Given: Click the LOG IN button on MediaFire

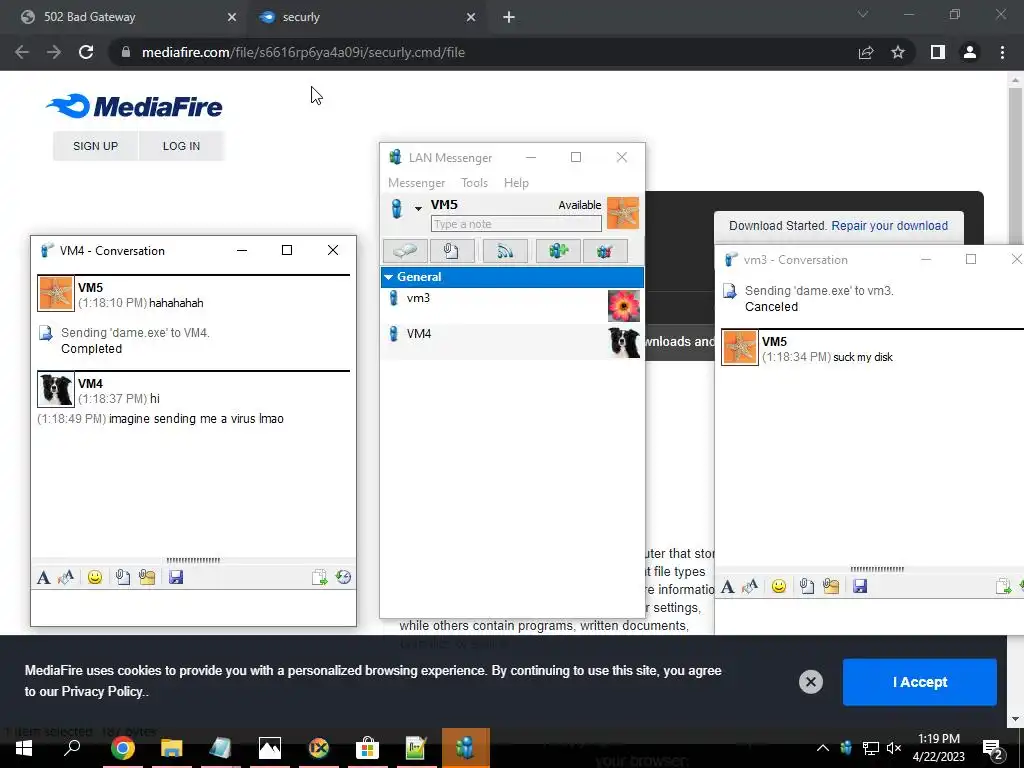Looking at the screenshot, I should (x=182, y=146).
